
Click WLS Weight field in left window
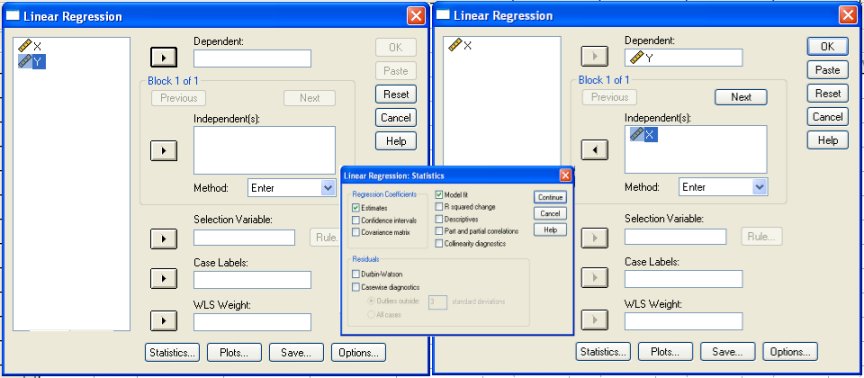[252, 322]
